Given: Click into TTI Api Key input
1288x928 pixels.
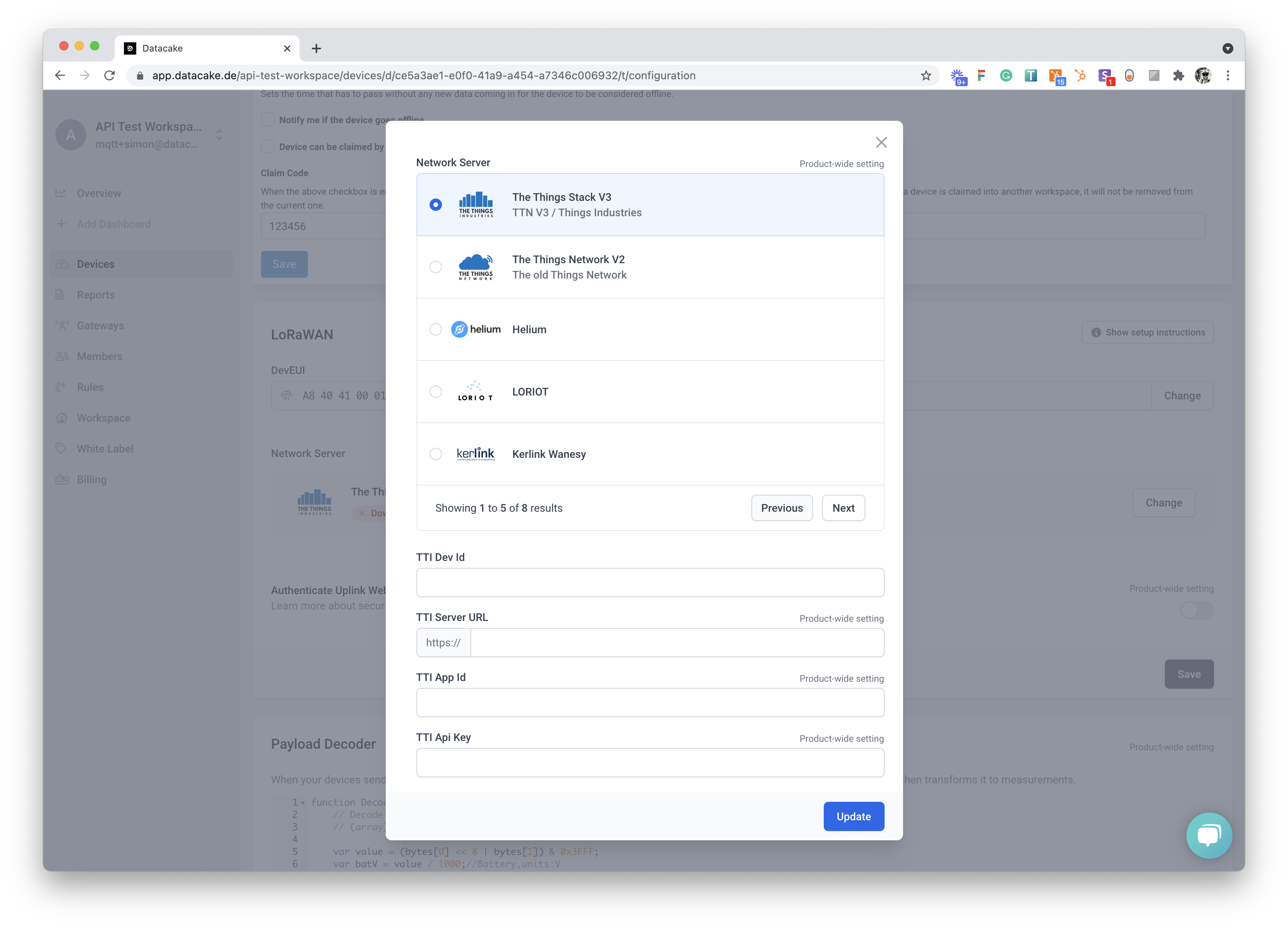Looking at the screenshot, I should click(650, 762).
